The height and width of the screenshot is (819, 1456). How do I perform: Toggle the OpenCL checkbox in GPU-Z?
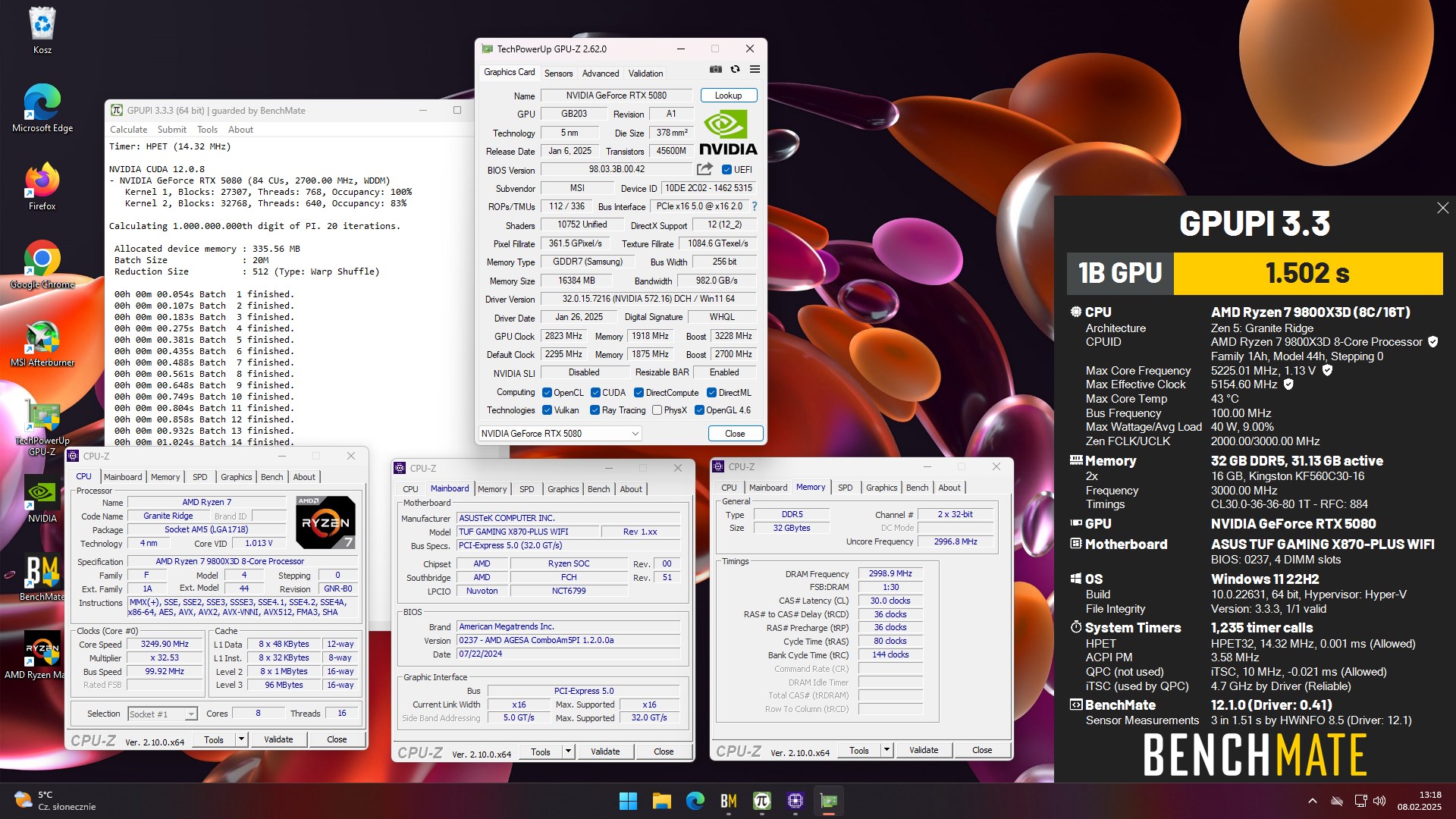click(547, 393)
